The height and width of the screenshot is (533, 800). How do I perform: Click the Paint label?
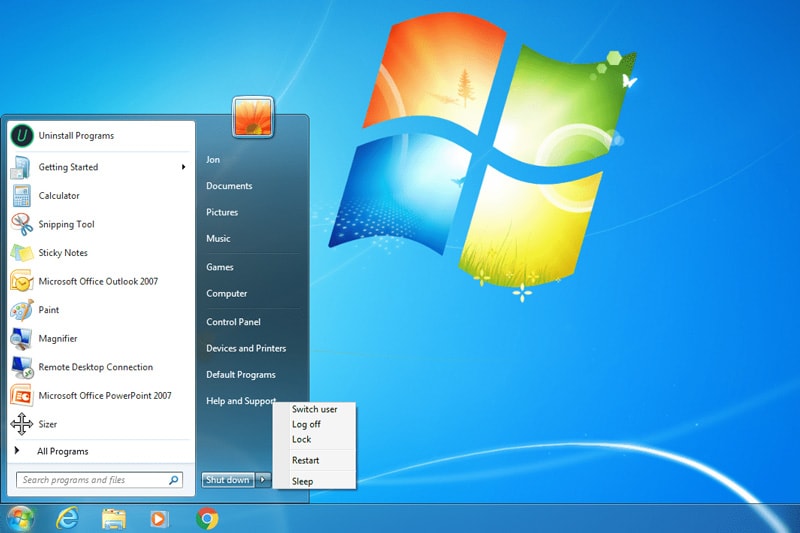[x=48, y=310]
